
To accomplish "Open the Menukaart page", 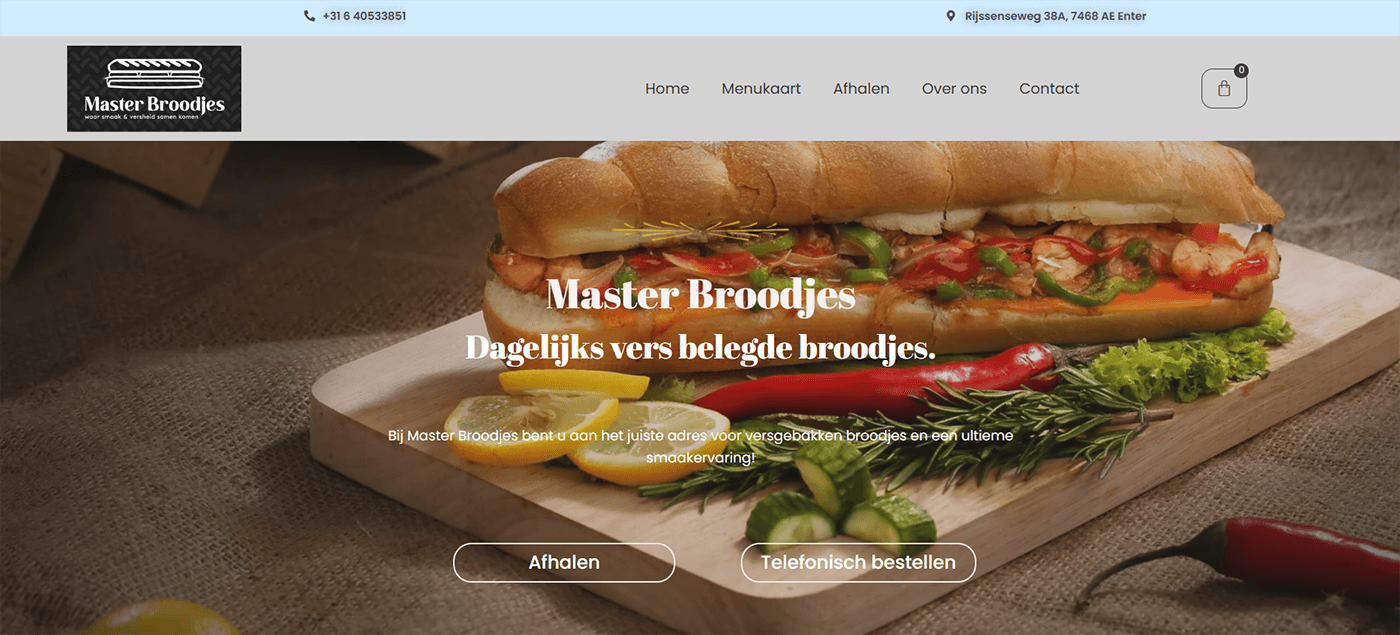I will (x=761, y=89).
